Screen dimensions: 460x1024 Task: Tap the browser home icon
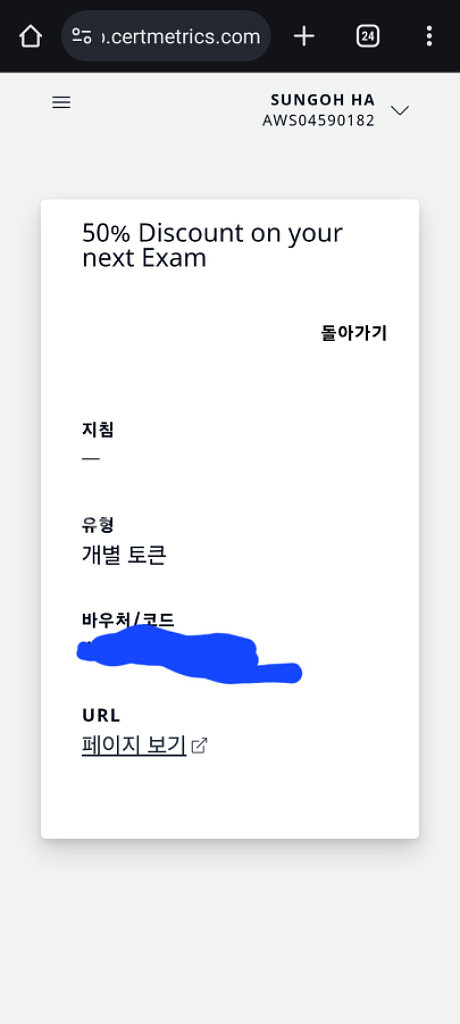tap(31, 36)
